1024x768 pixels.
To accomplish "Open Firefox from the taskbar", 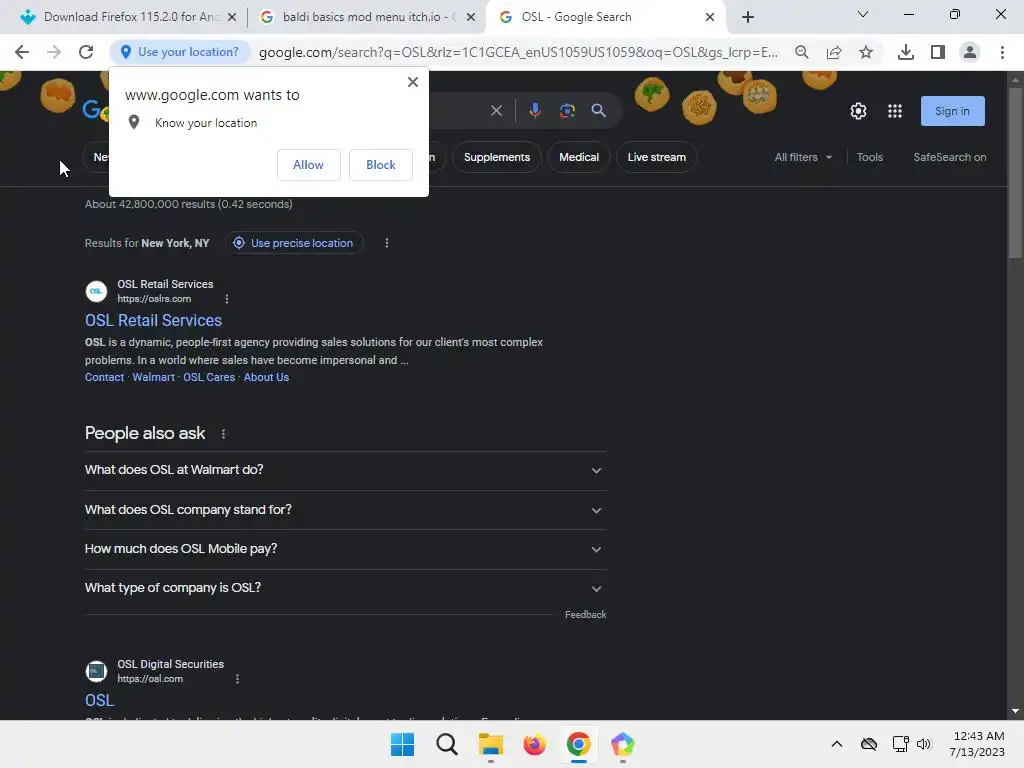I will pyautogui.click(x=534, y=744).
